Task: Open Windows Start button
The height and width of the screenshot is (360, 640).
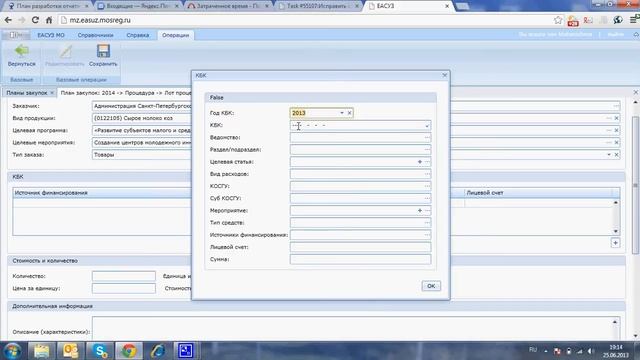Action: click(x=12, y=351)
